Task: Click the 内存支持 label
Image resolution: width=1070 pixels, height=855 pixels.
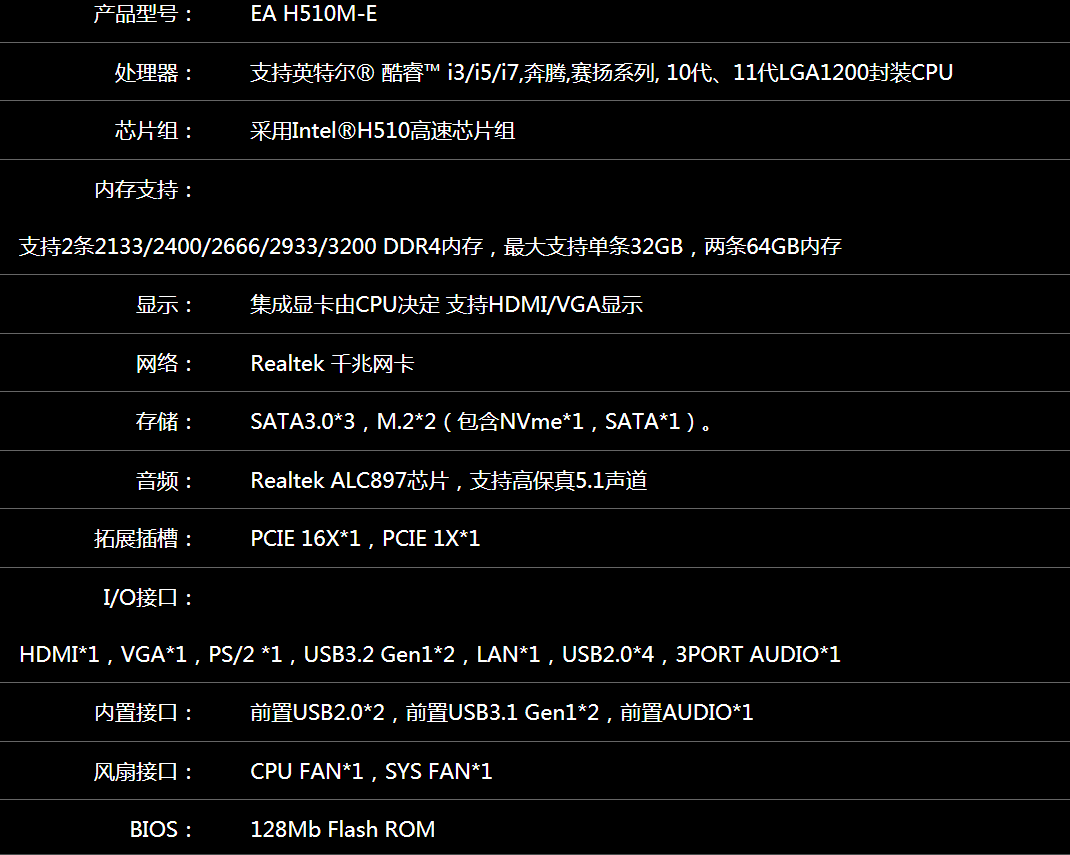Action: [143, 189]
